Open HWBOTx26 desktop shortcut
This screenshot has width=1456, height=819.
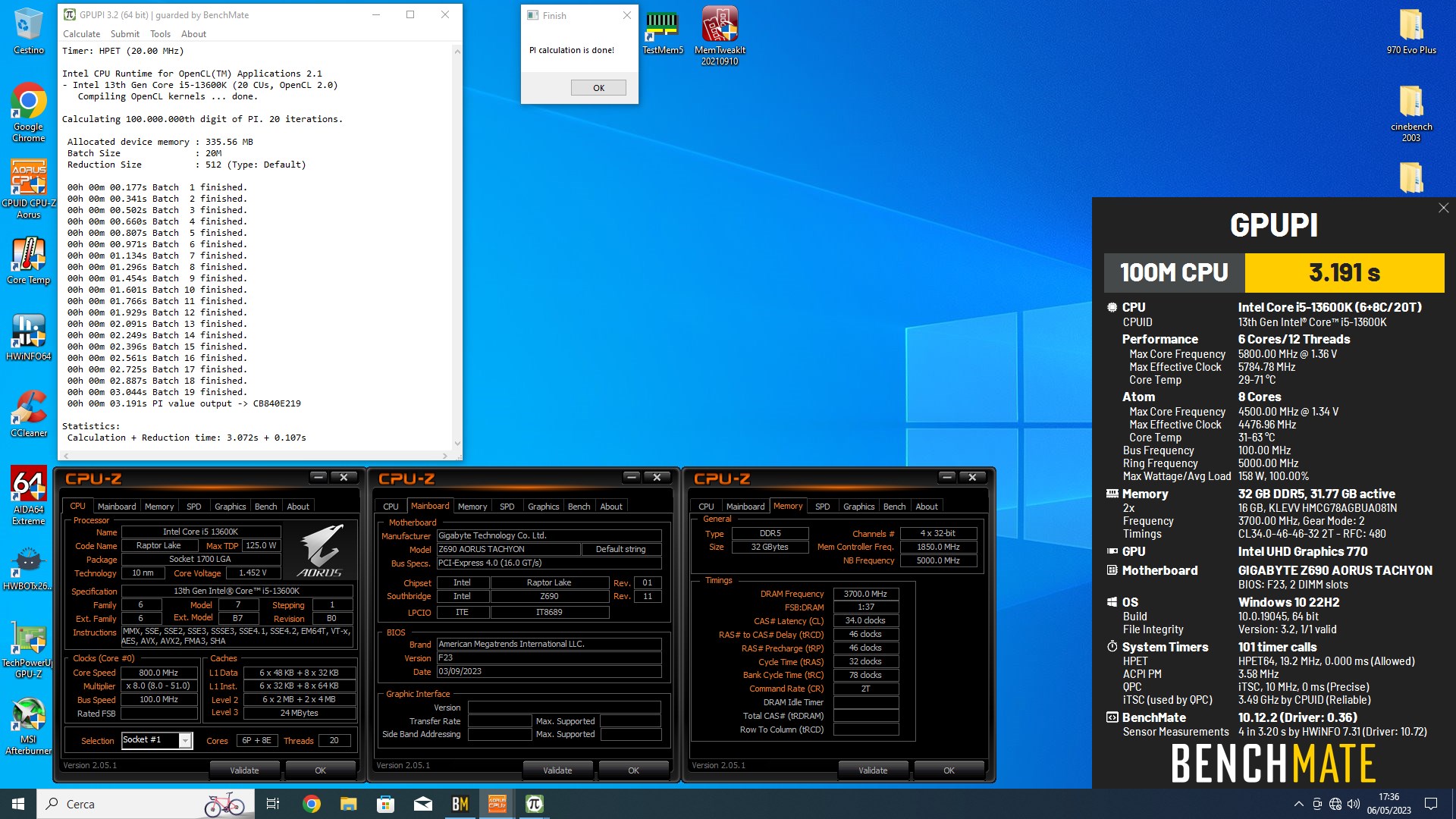click(29, 569)
